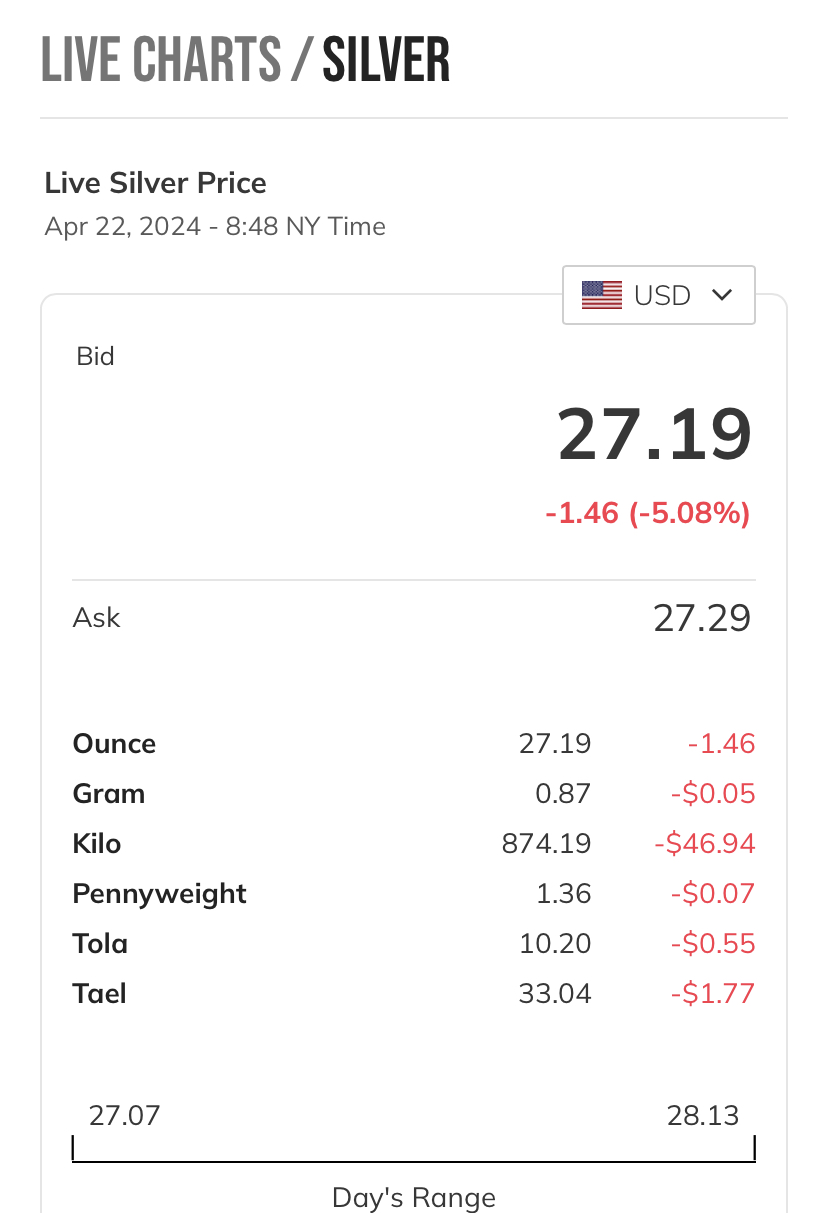Click the Live Silver Price title

156,183
